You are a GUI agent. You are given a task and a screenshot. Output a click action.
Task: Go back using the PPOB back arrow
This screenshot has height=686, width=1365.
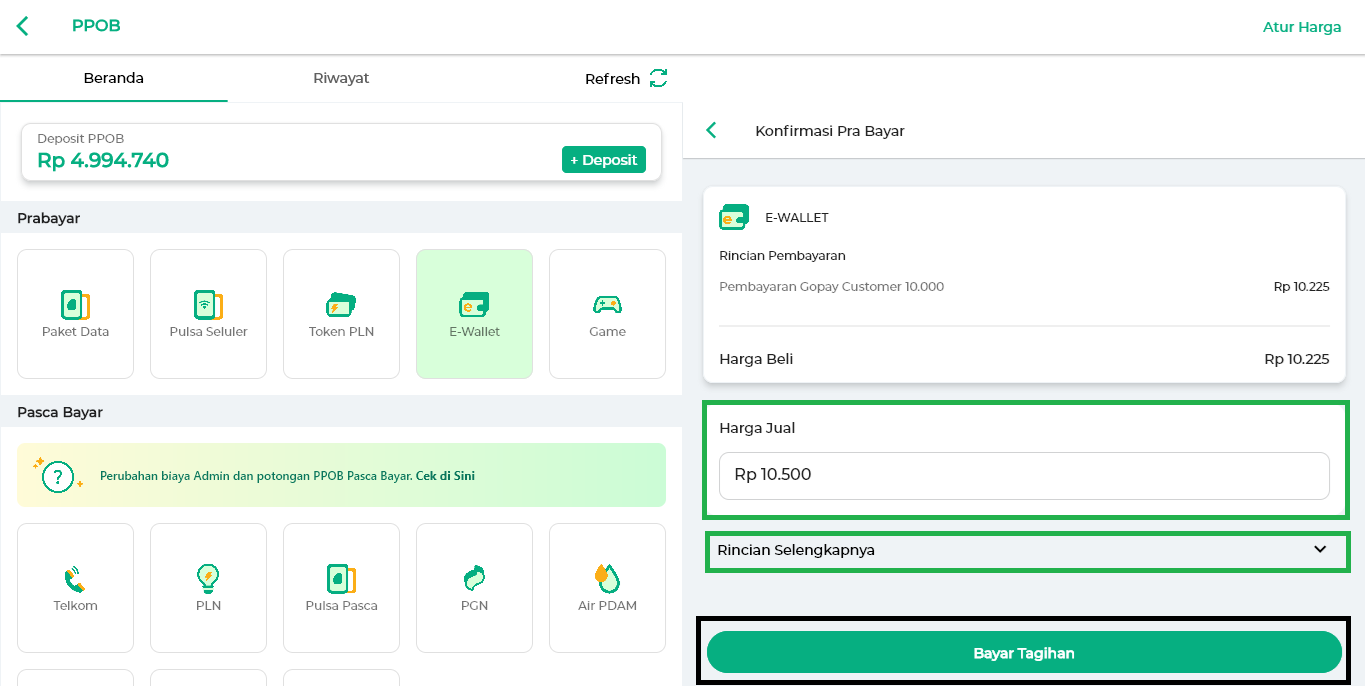(23, 26)
